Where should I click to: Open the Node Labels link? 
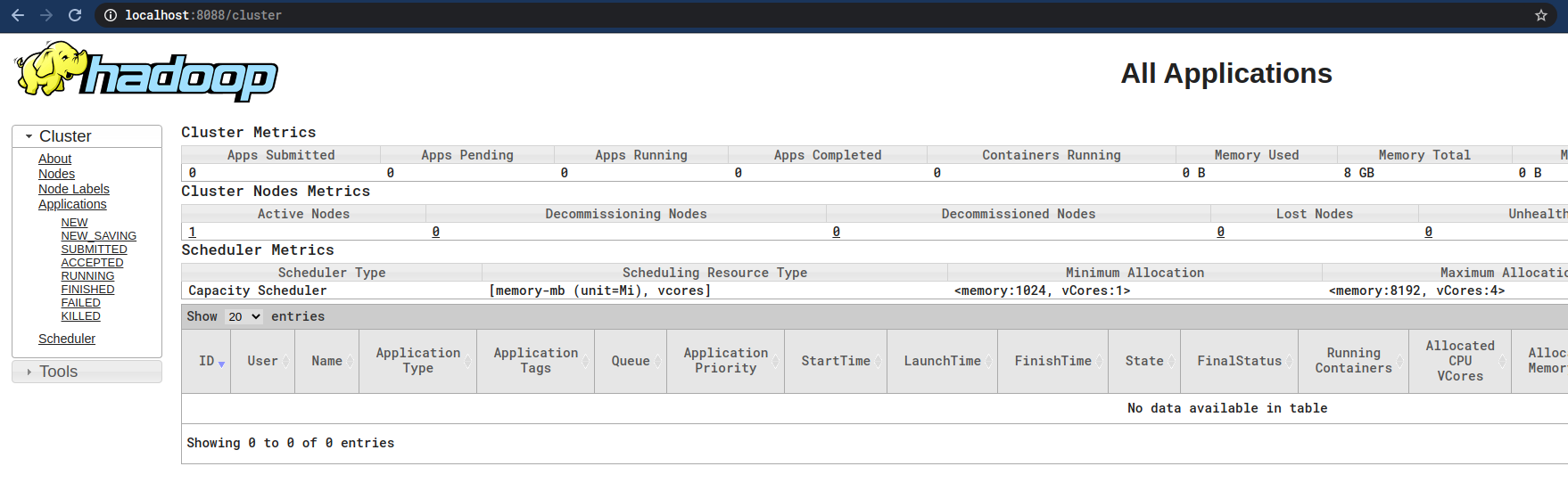pyautogui.click(x=74, y=189)
